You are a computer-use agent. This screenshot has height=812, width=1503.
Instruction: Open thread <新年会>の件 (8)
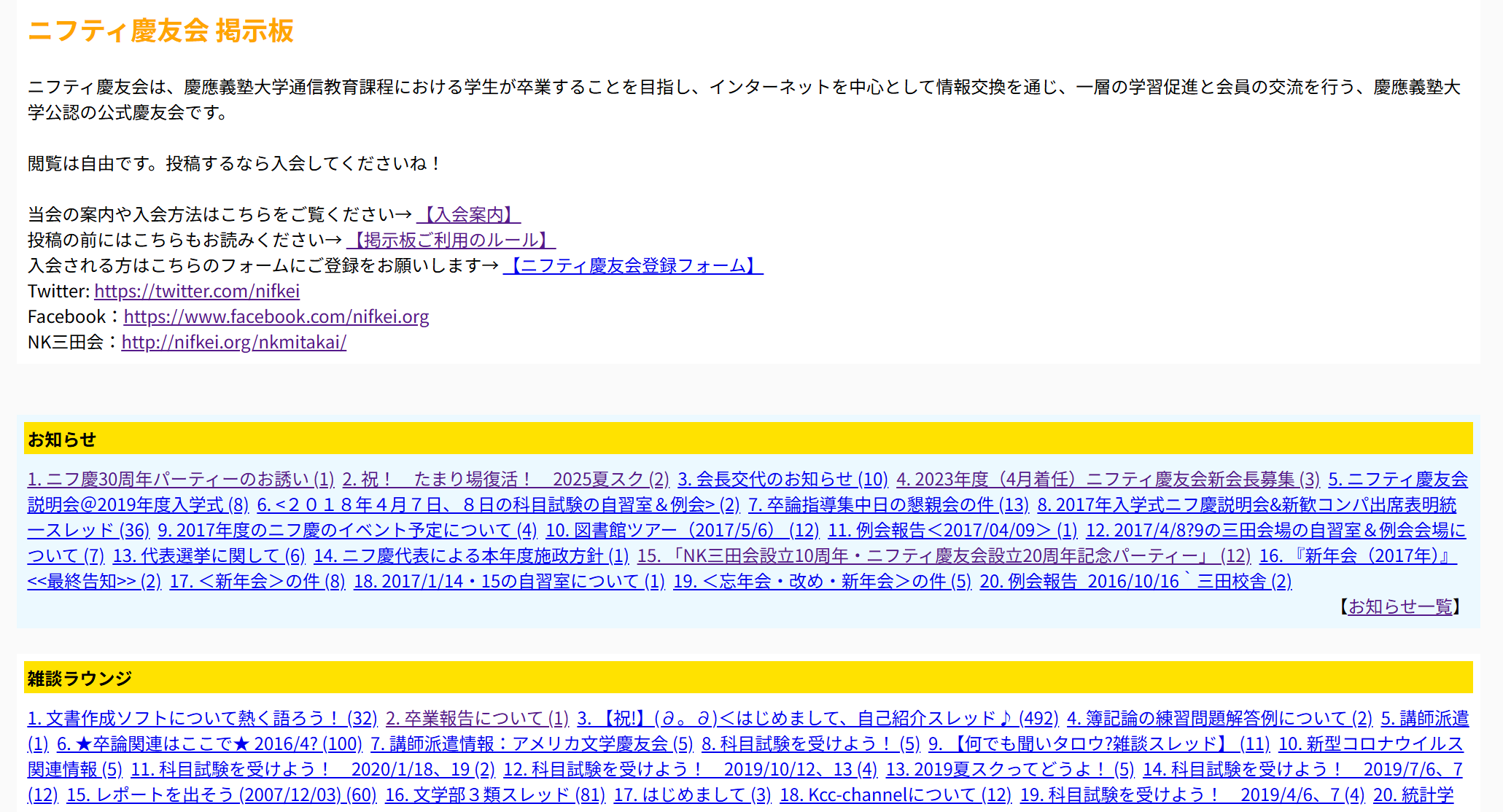pyautogui.click(x=257, y=581)
